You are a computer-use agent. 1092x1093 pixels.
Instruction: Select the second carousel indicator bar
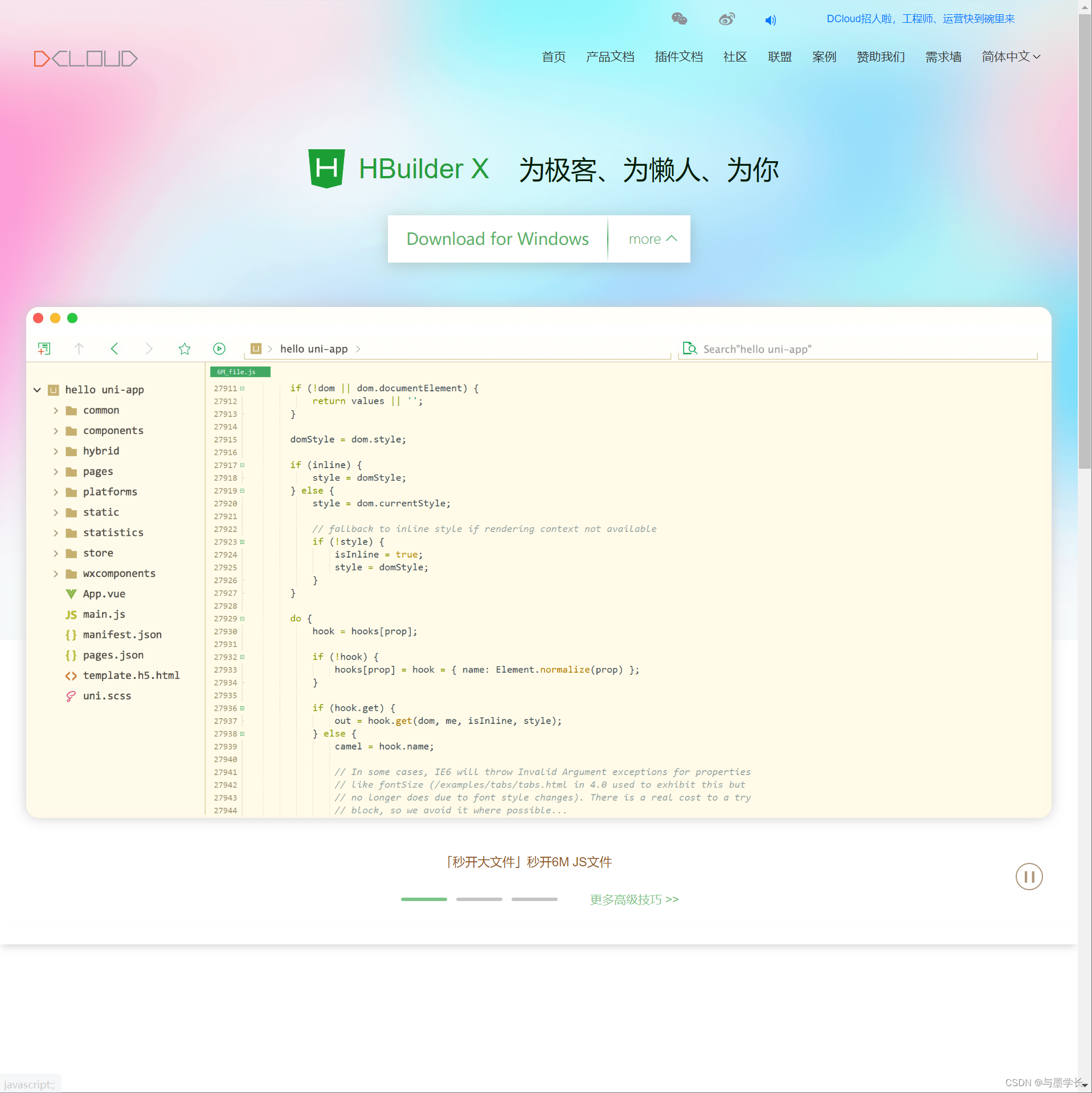[x=479, y=899]
